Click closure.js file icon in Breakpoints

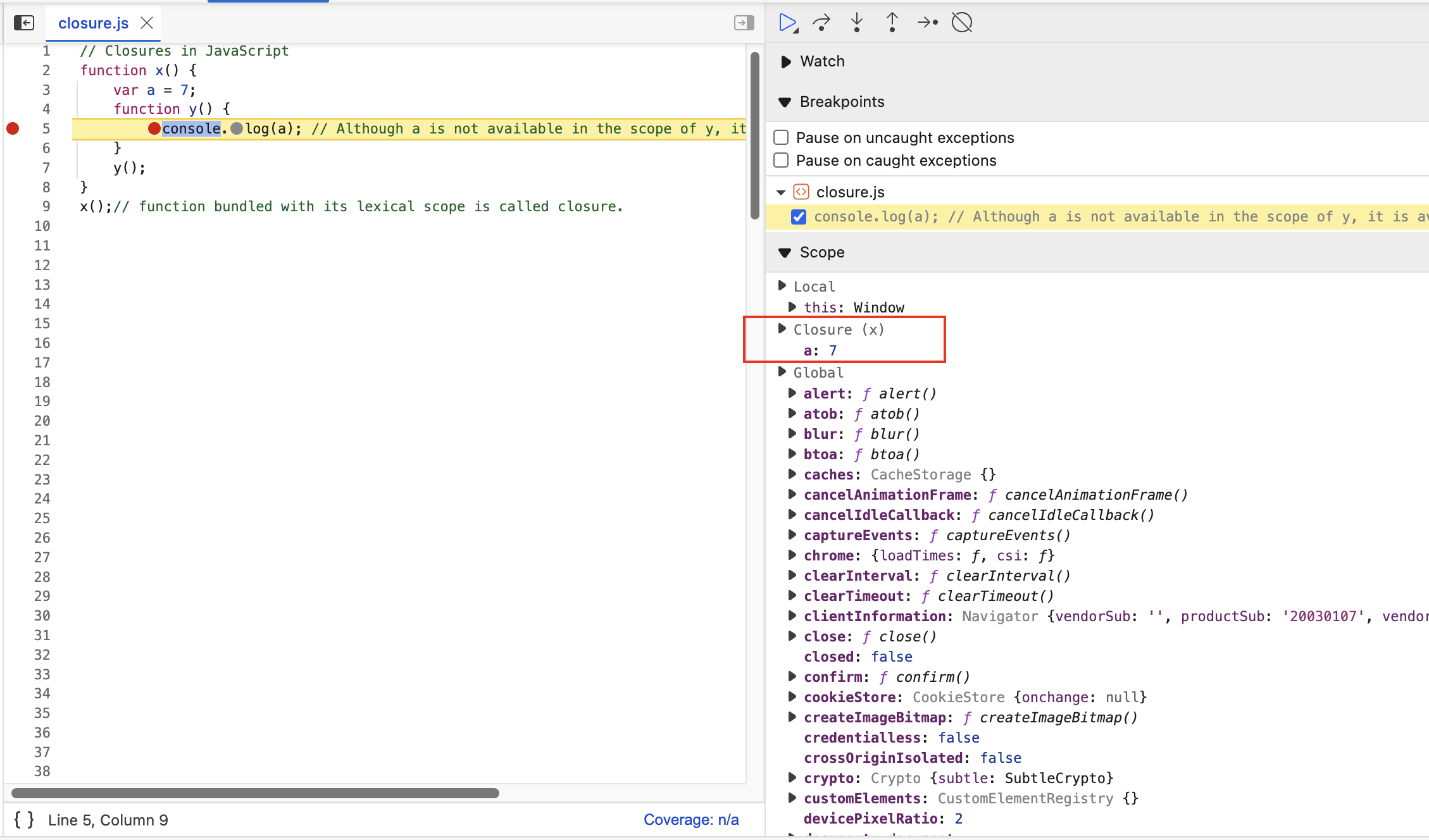point(801,192)
